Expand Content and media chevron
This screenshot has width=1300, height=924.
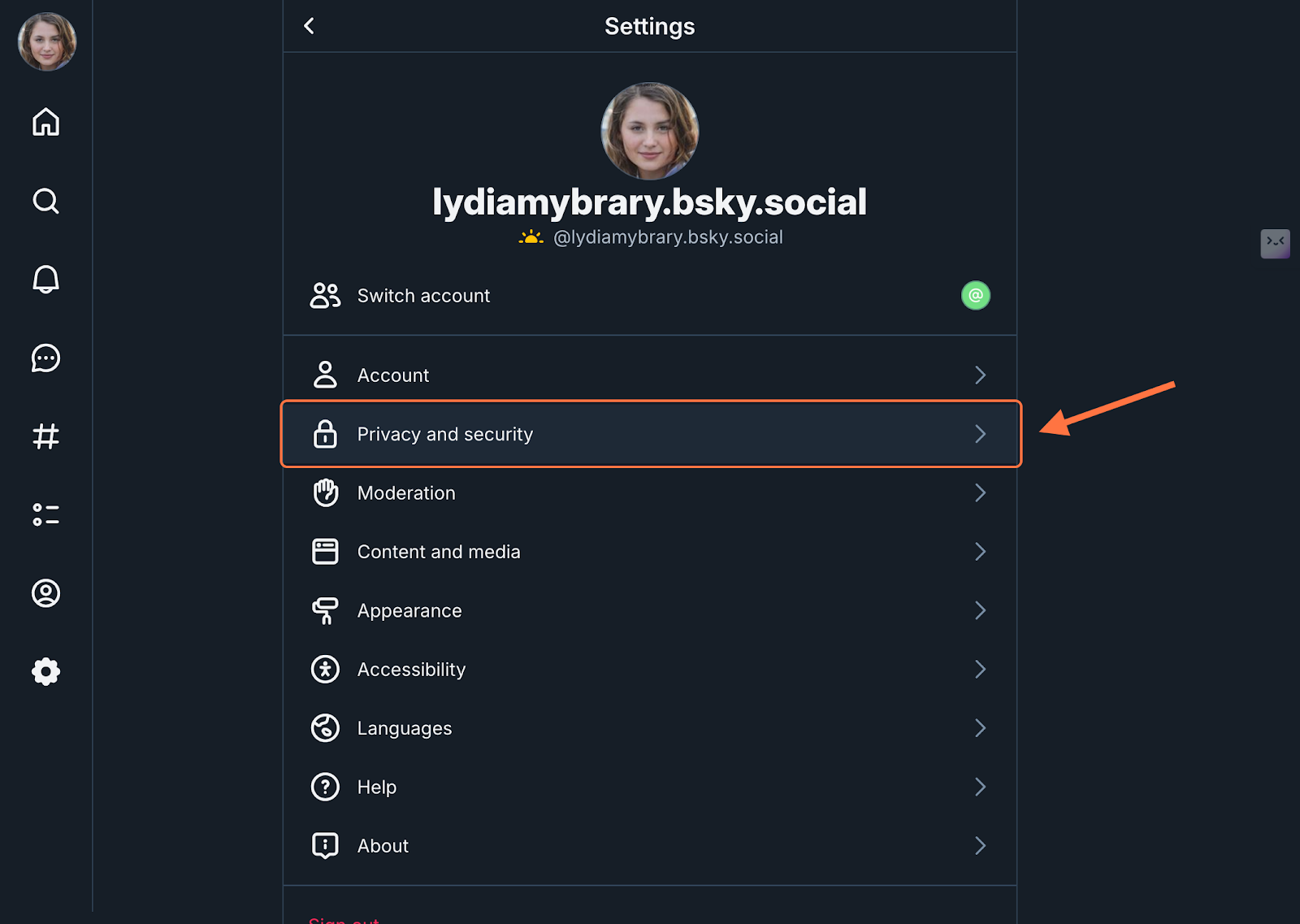981,552
